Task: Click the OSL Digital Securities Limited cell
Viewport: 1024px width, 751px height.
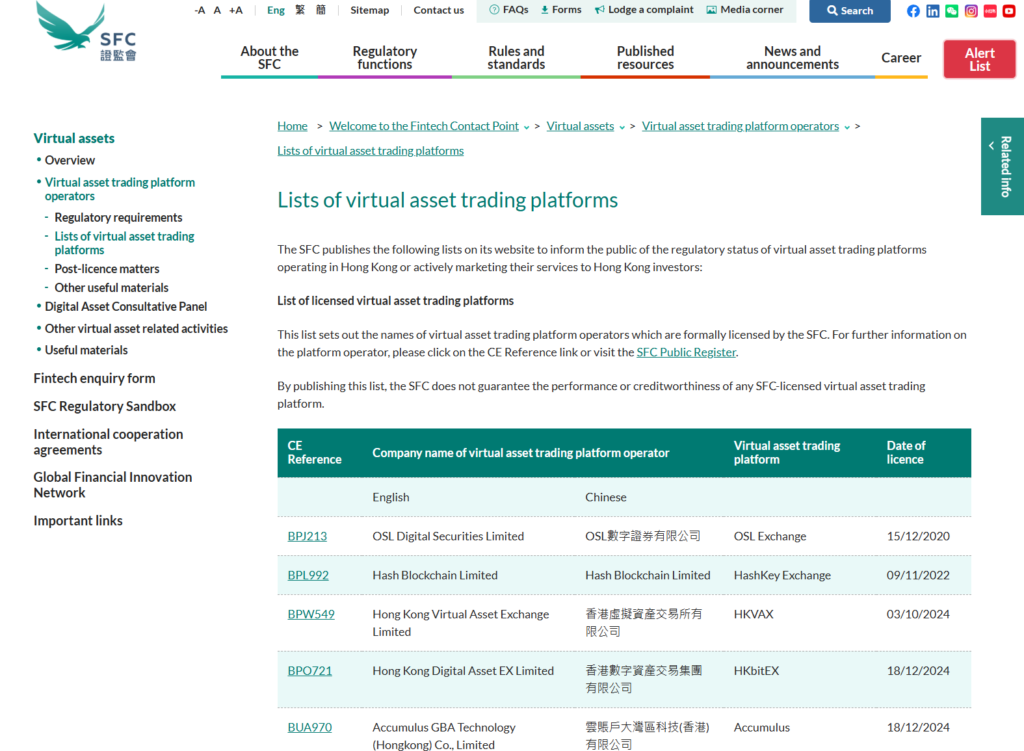Action: point(448,536)
